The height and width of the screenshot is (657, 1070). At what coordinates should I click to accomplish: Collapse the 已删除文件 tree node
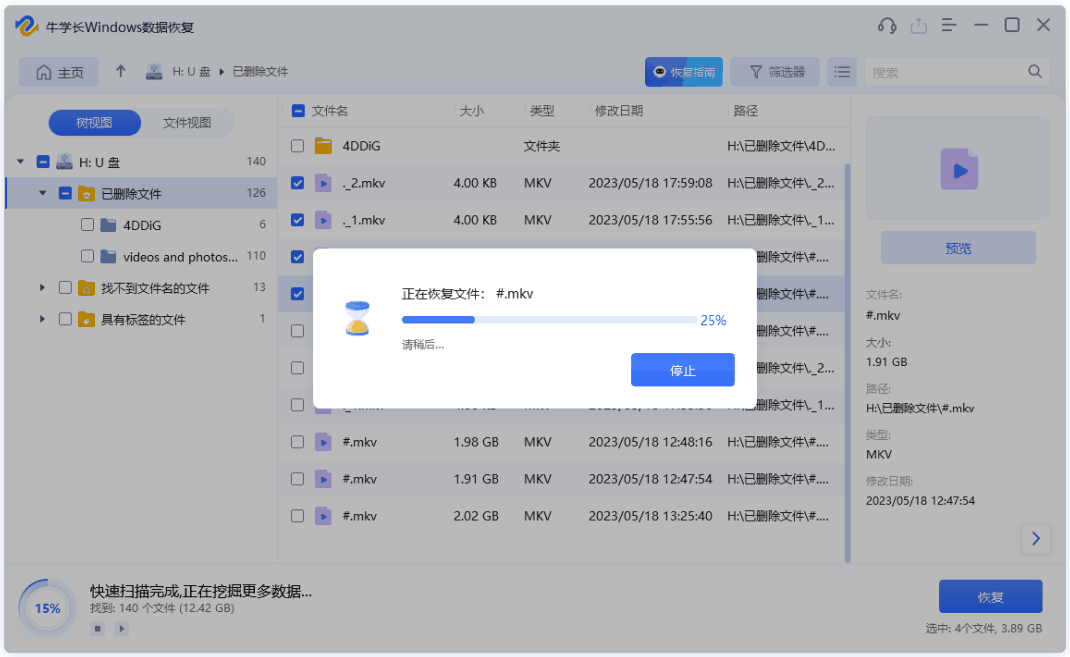click(42, 192)
